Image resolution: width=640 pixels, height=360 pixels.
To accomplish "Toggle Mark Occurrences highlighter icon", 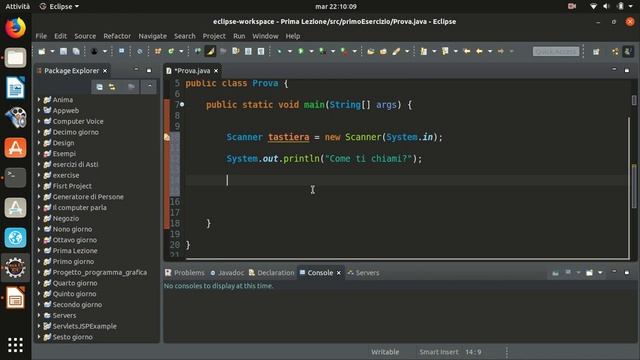I will click(210, 51).
